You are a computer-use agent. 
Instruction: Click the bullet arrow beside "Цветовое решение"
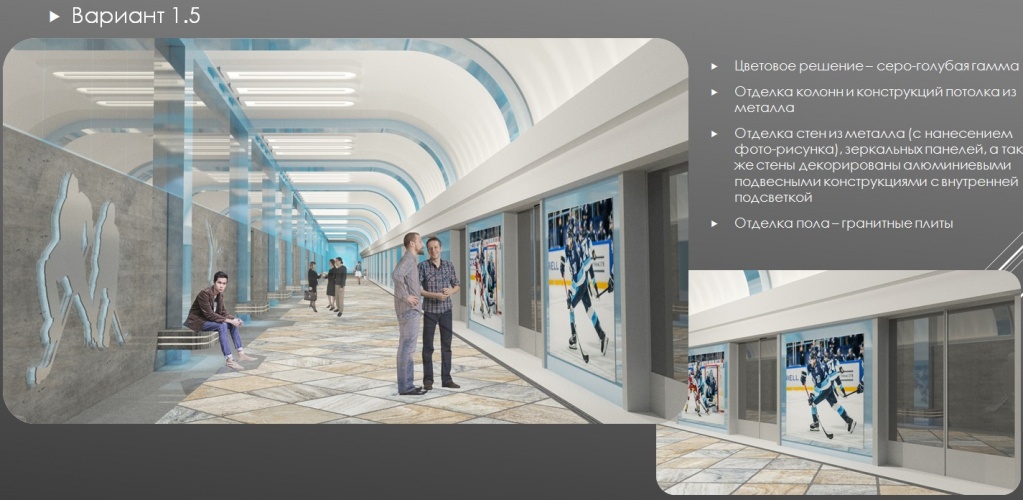[714, 66]
